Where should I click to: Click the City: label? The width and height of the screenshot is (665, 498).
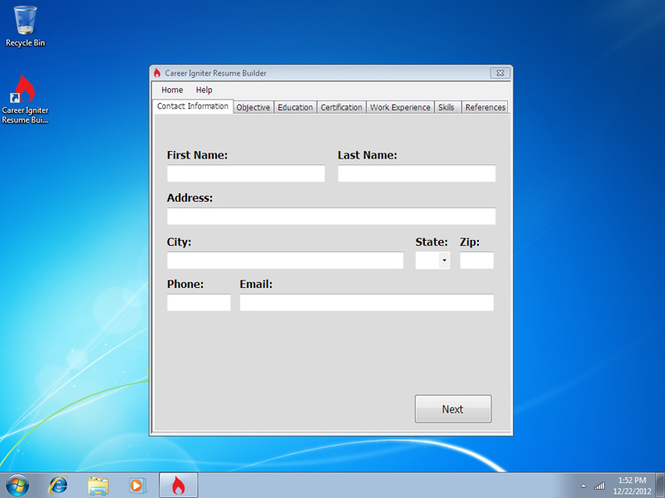pos(179,242)
